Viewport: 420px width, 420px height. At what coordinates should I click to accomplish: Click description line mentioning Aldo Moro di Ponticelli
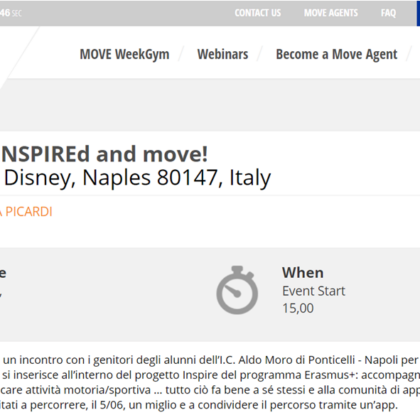pos(210,360)
